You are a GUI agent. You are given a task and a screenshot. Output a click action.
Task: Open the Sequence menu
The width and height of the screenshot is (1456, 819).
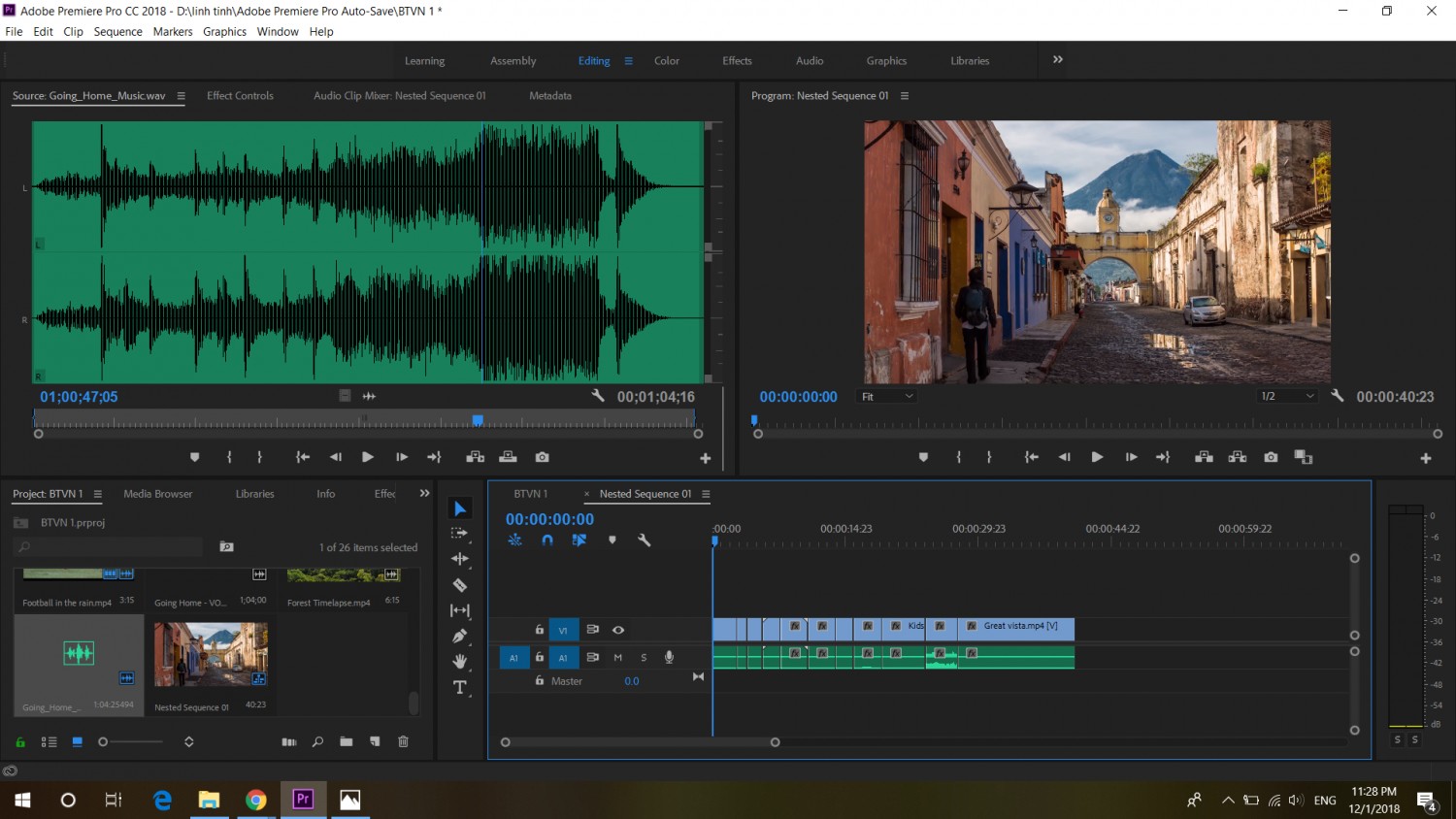coord(117,32)
